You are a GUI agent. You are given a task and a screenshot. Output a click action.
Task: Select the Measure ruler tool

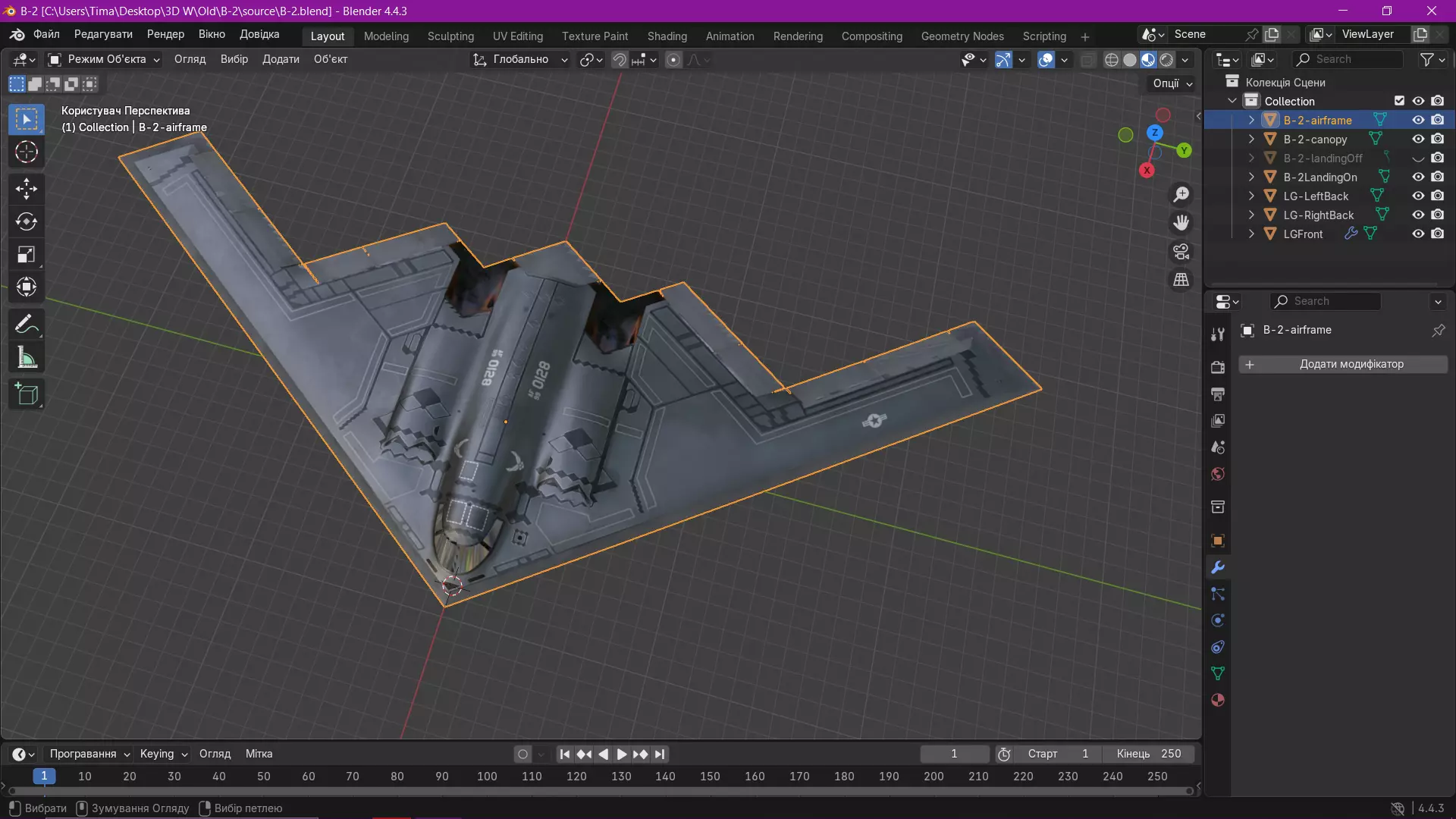27,358
